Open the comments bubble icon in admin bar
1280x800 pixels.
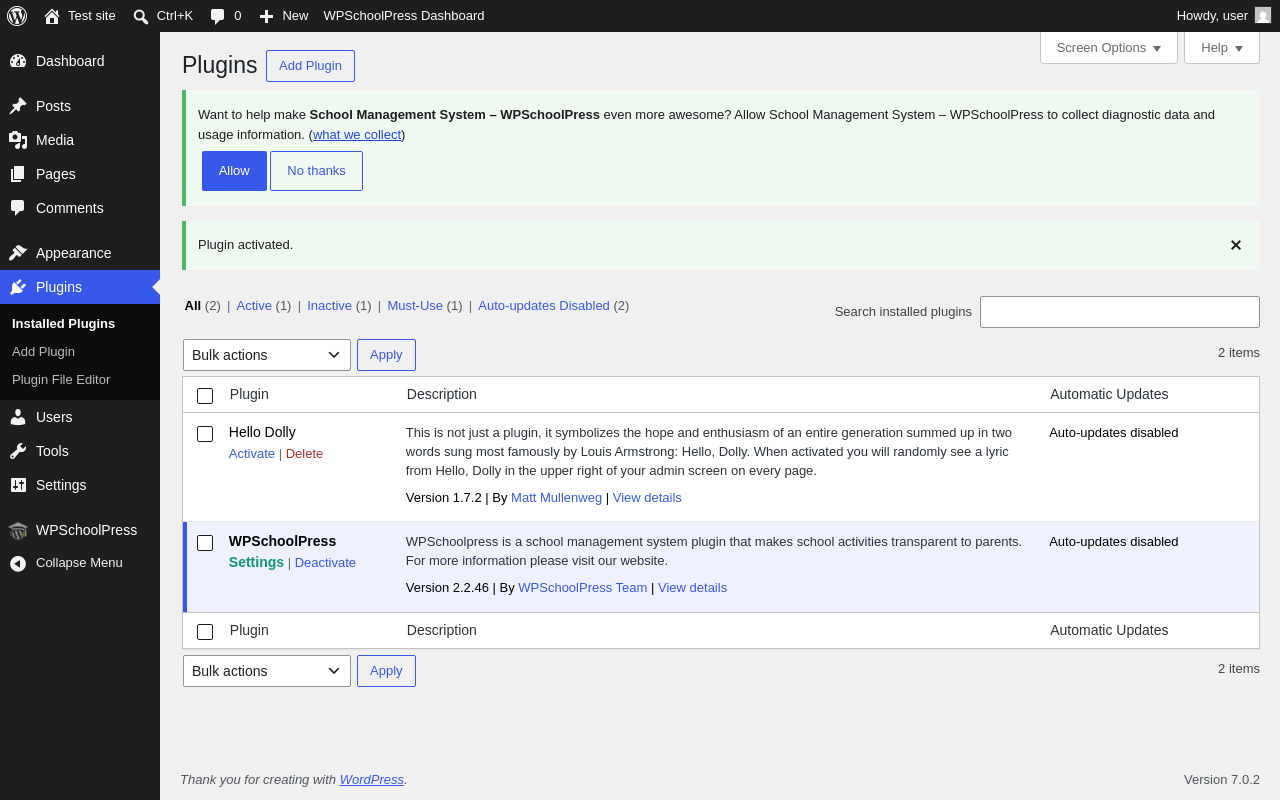pyautogui.click(x=217, y=16)
